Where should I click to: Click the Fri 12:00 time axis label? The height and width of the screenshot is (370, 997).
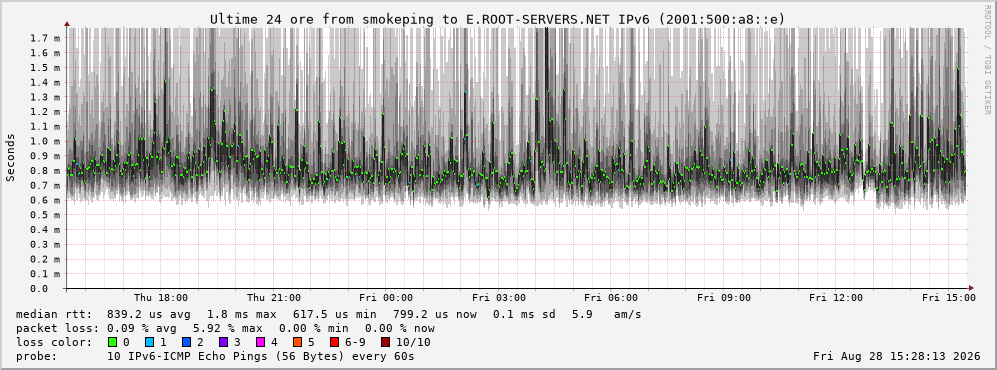(x=836, y=298)
